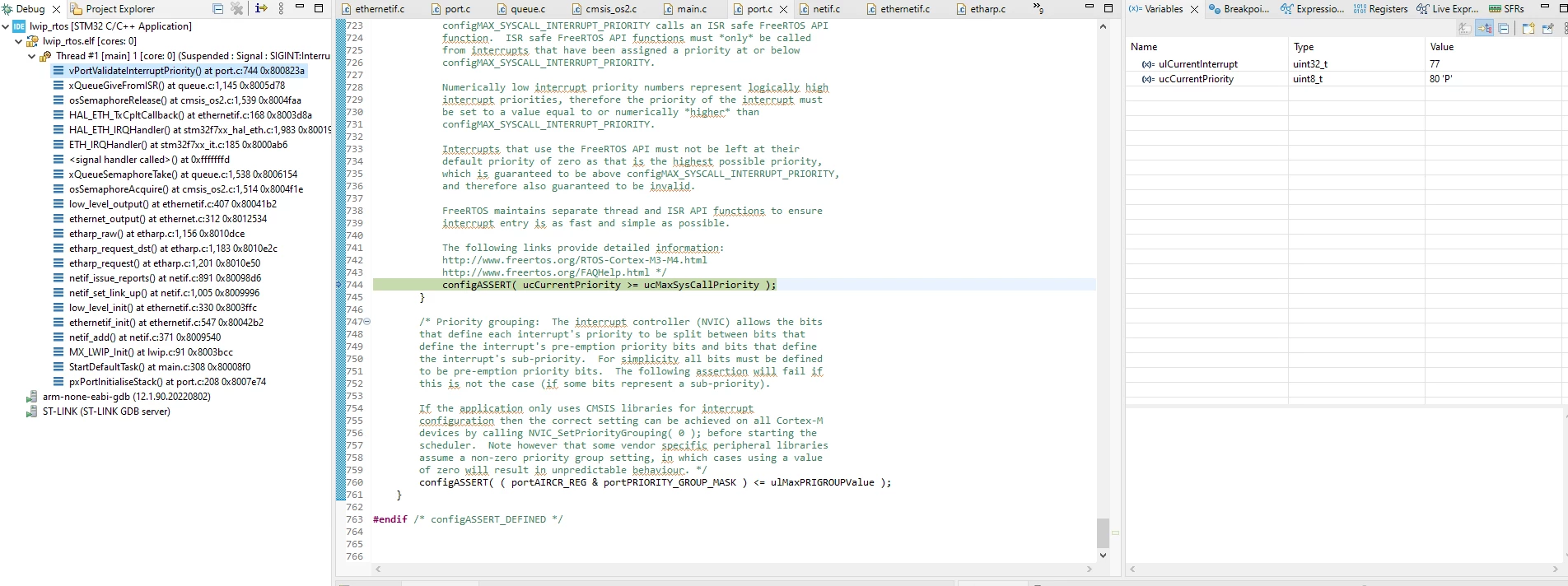Select the low_level_init stack frame

(155, 308)
